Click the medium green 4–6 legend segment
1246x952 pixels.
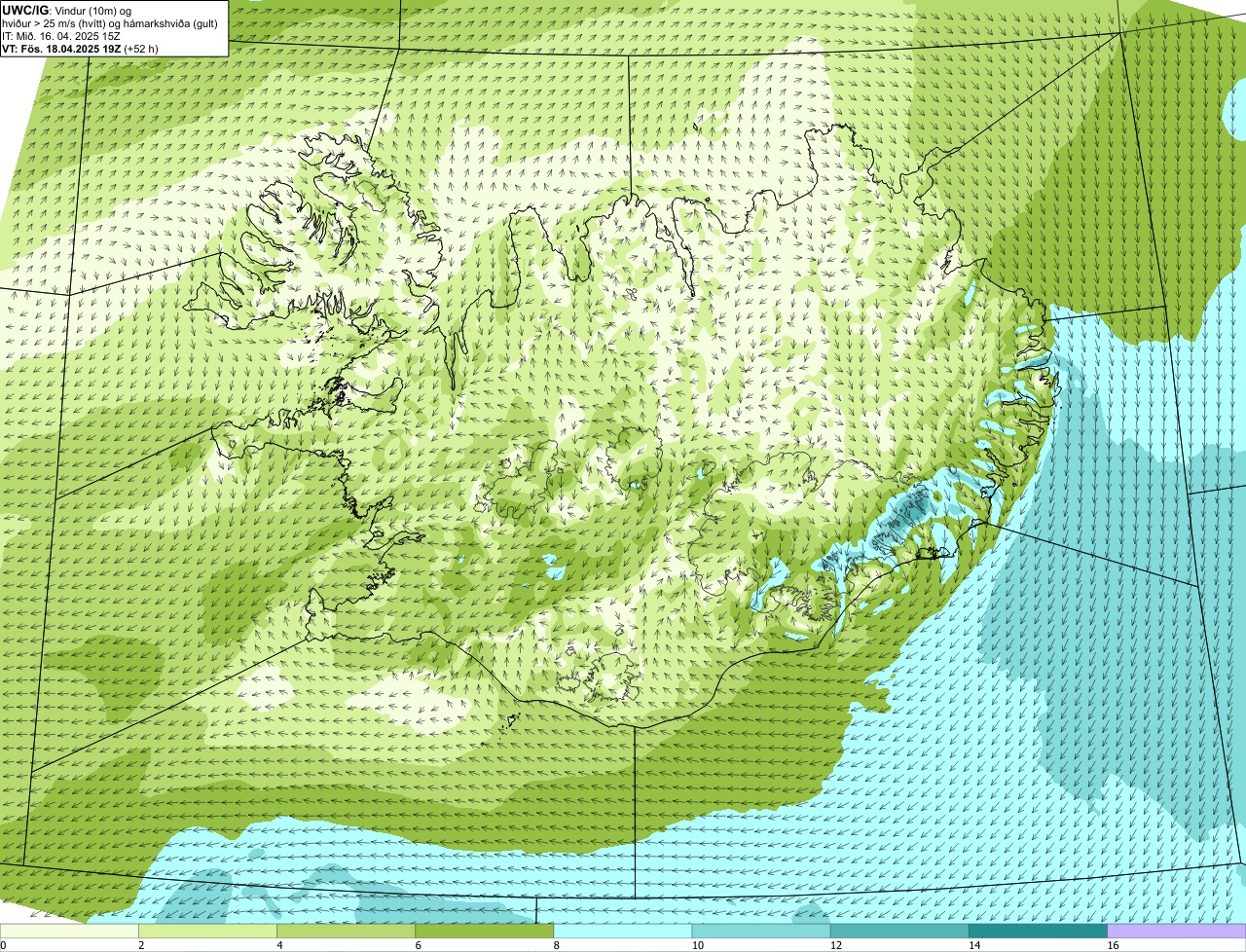(x=347, y=931)
